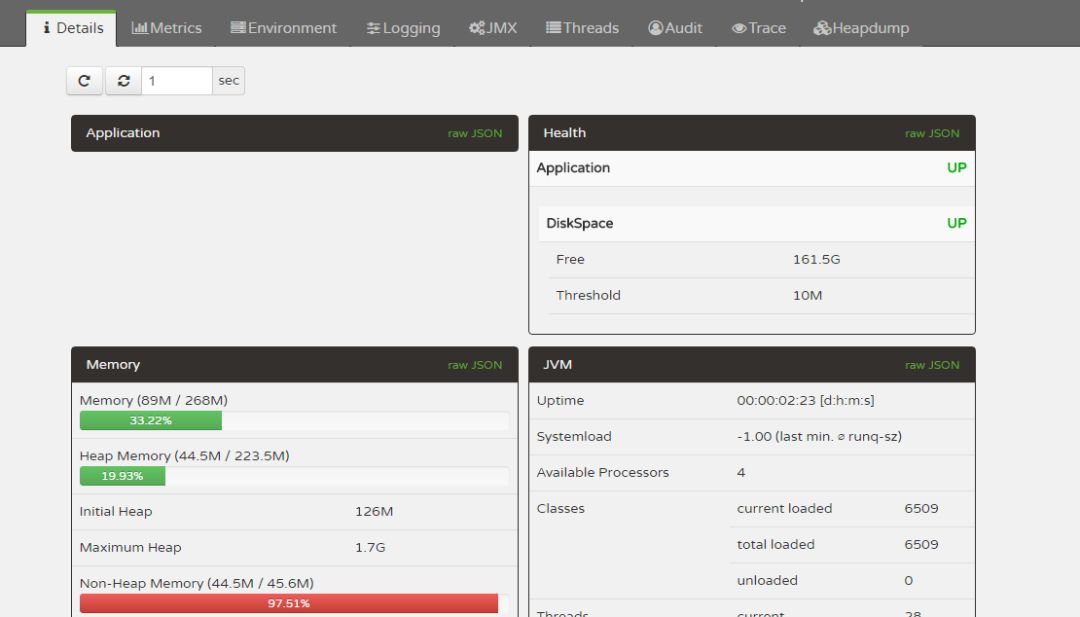Click the info icon on the Details tab

coord(49,28)
